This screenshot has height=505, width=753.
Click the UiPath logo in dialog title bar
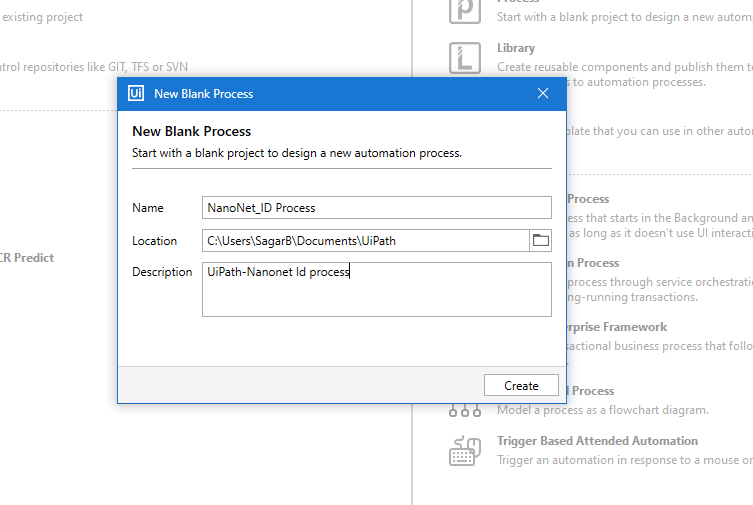point(136,93)
